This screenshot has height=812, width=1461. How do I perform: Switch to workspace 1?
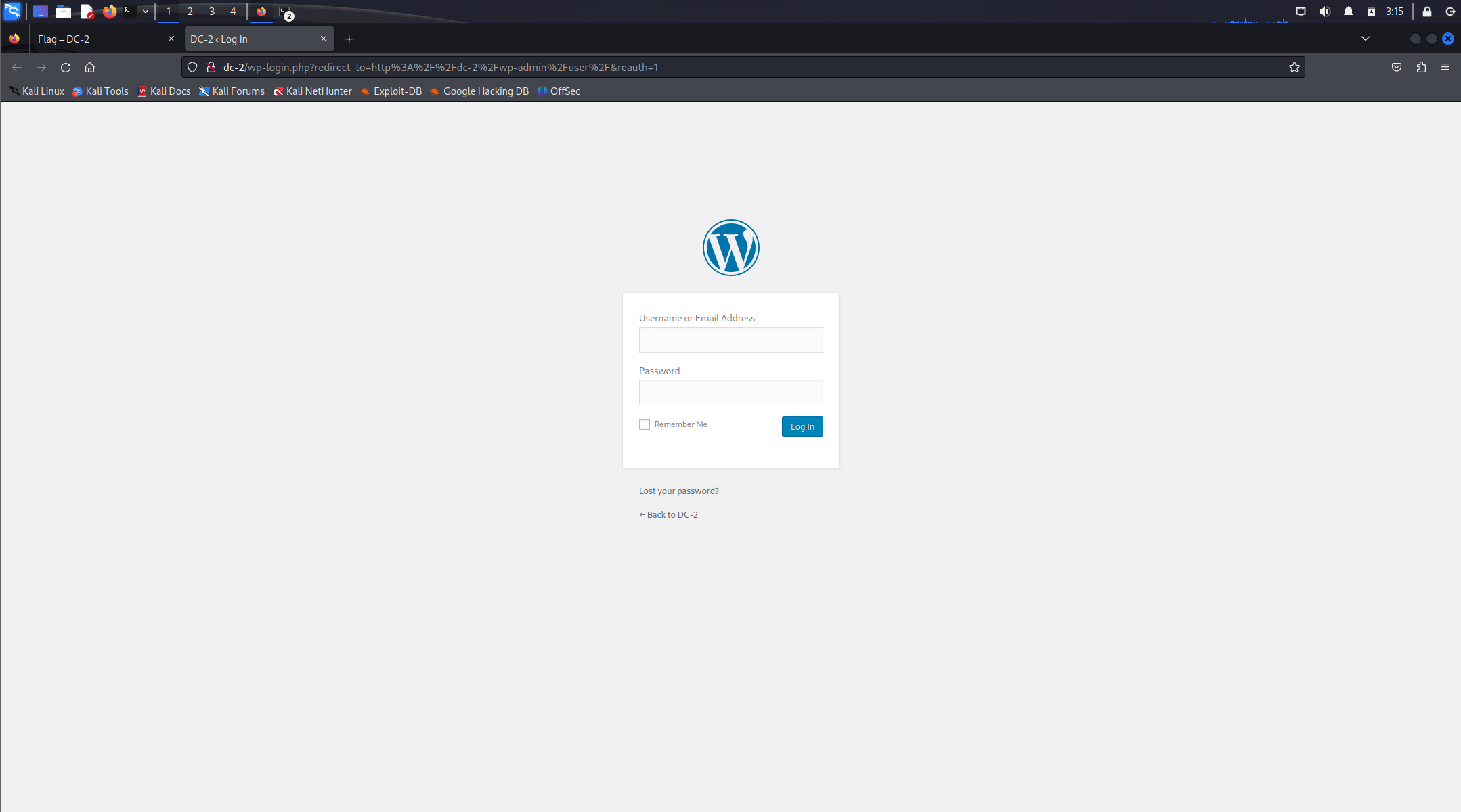169,12
